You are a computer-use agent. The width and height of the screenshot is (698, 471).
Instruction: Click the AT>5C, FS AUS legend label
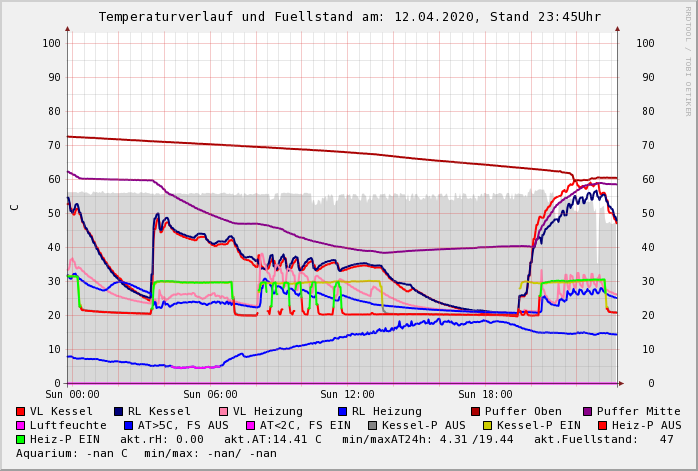point(183,426)
